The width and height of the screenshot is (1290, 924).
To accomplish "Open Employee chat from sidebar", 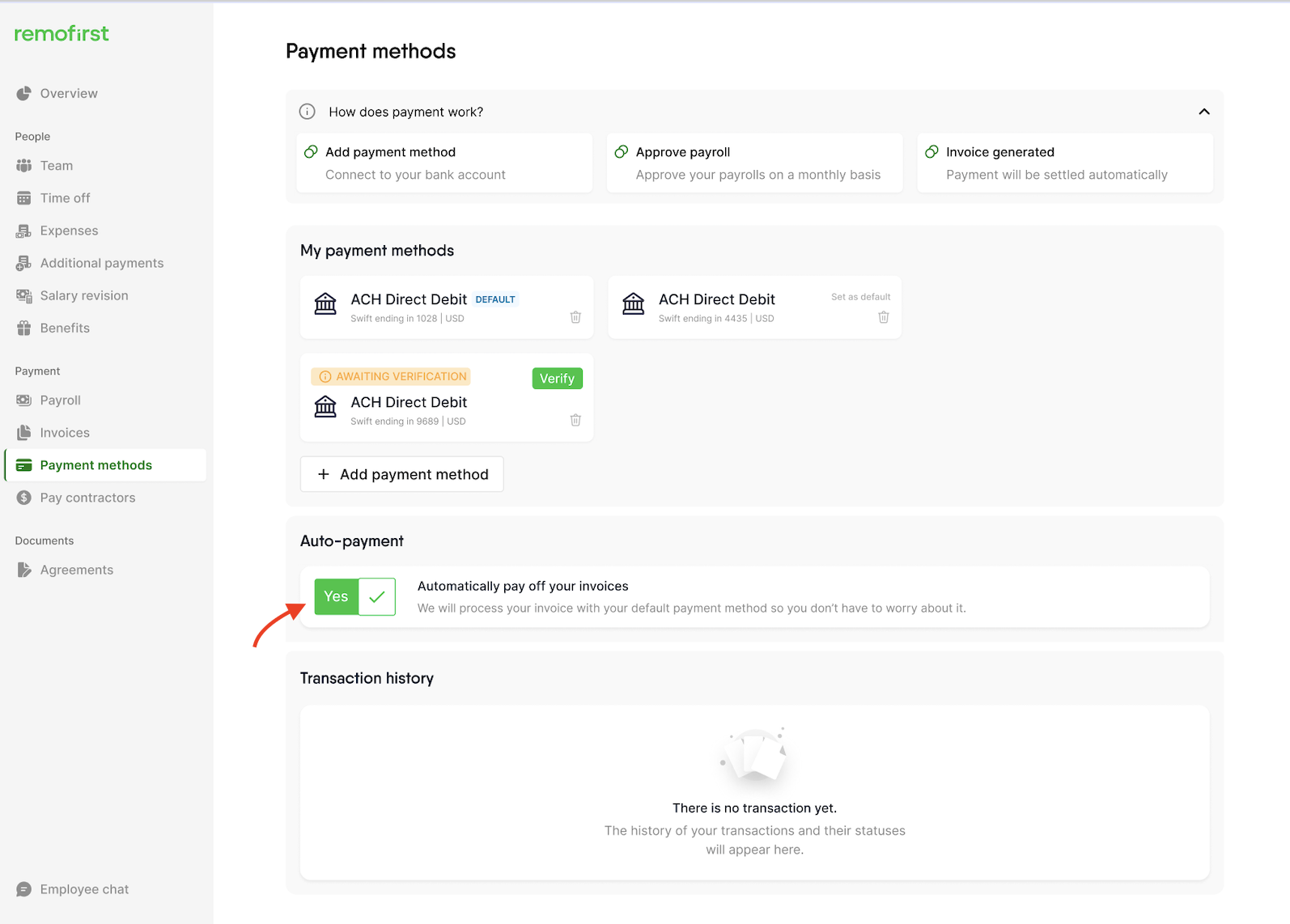I will (84, 889).
